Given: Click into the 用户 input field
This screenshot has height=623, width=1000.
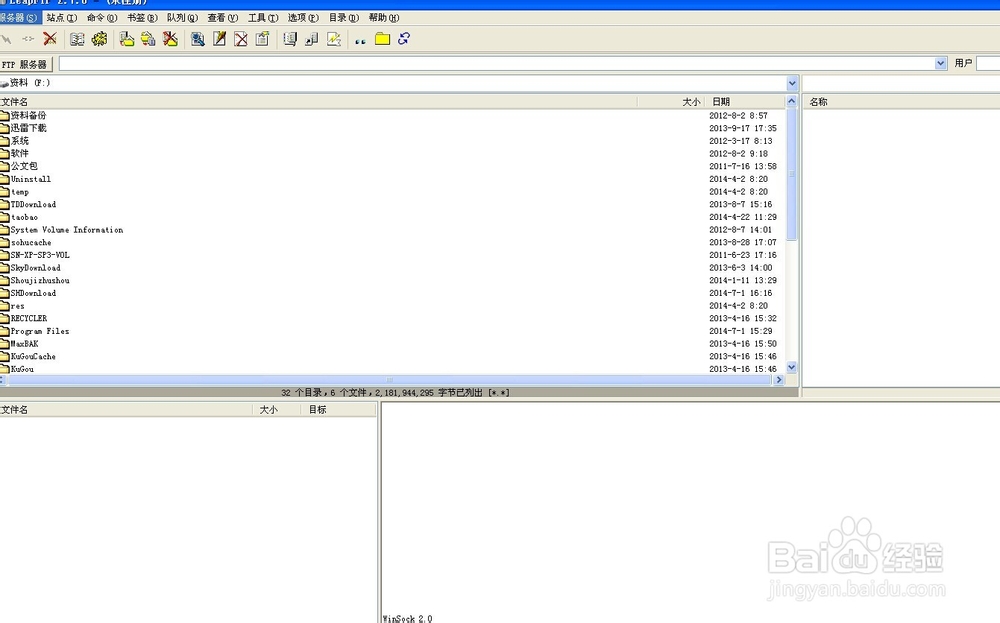Looking at the screenshot, I should 988,63.
